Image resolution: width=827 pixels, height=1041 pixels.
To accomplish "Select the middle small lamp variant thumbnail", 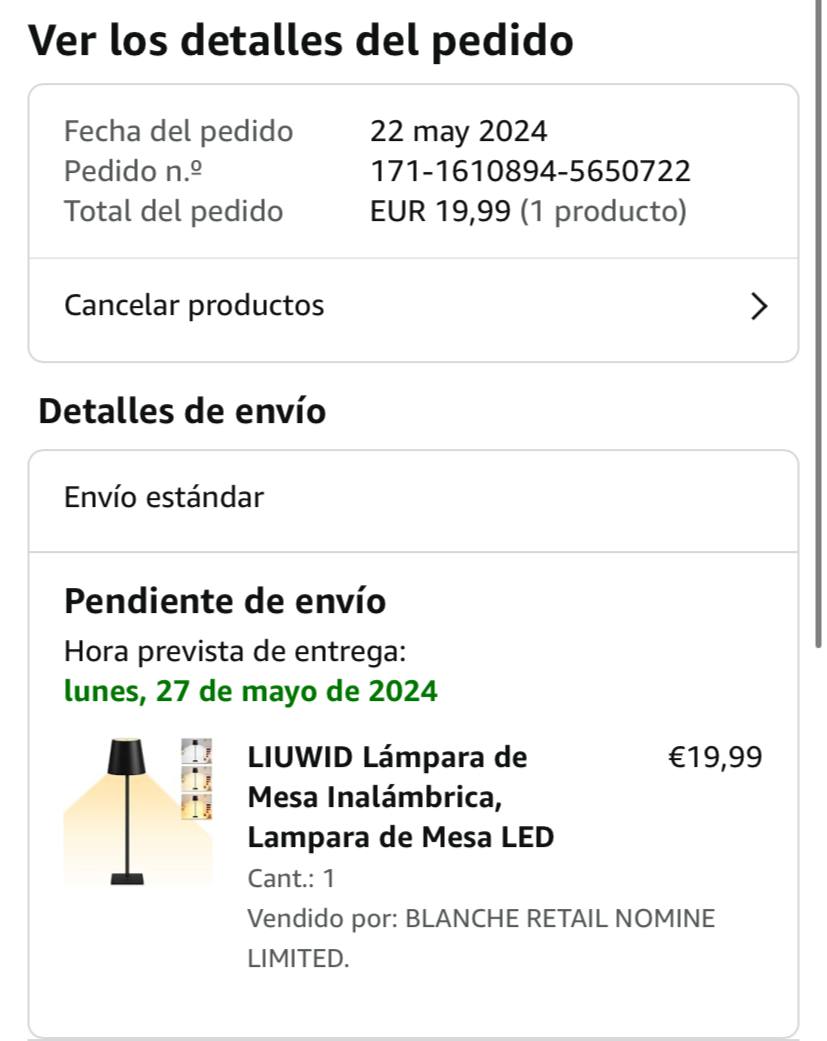I will tap(196, 779).
